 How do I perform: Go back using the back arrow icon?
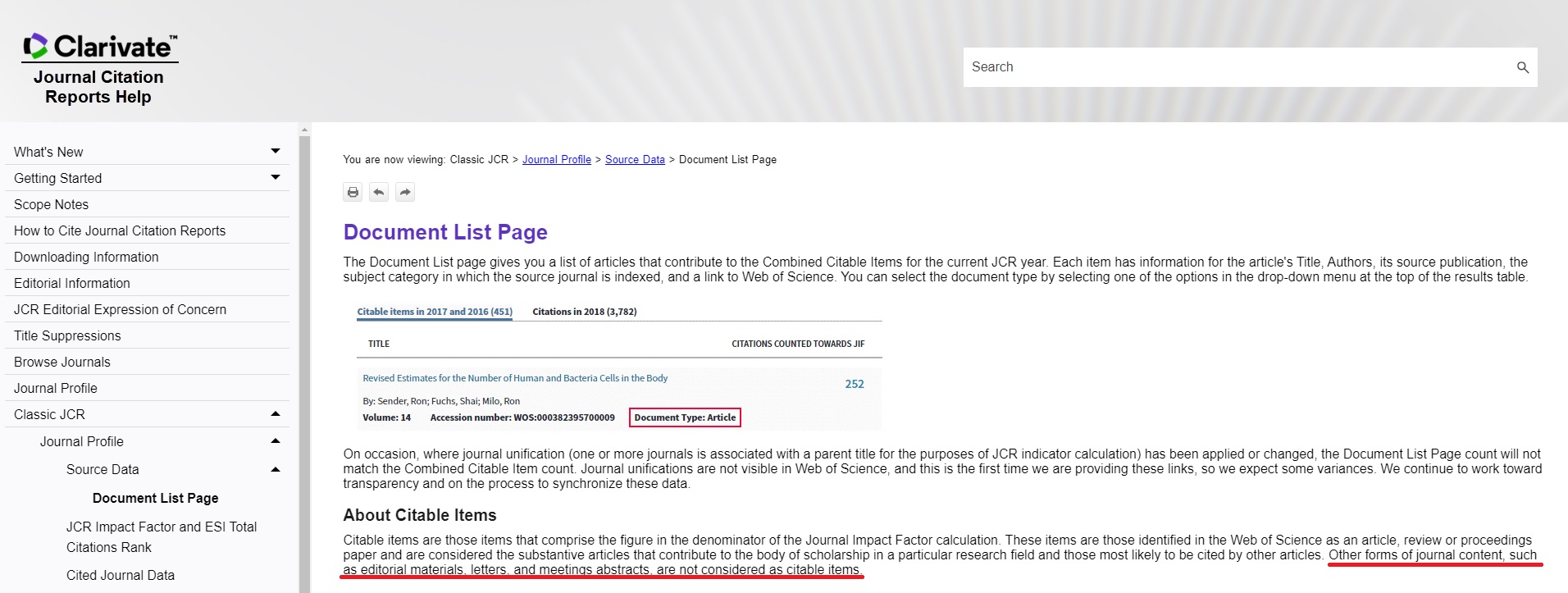tap(379, 192)
